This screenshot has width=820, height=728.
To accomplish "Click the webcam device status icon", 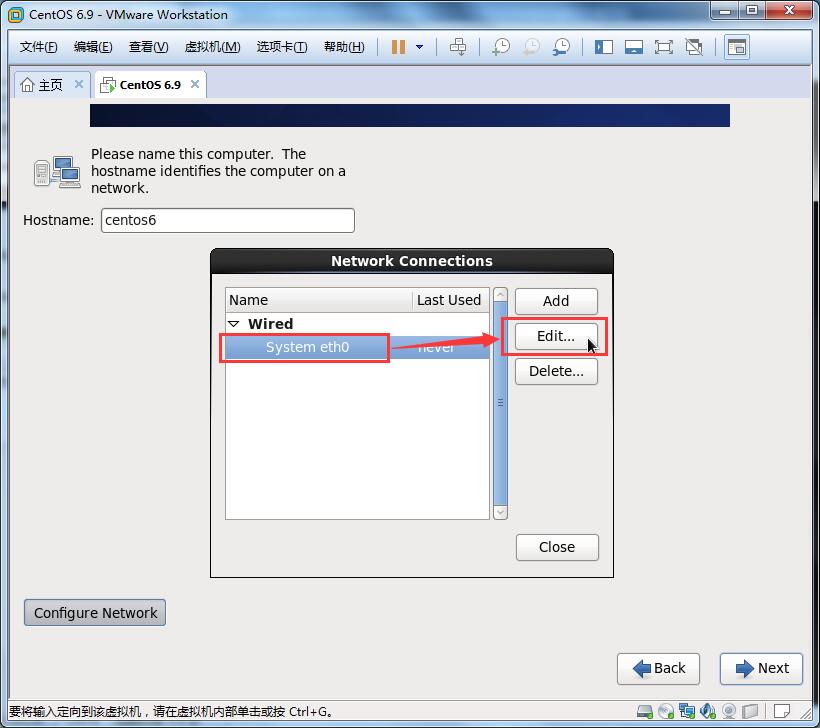I will (728, 711).
